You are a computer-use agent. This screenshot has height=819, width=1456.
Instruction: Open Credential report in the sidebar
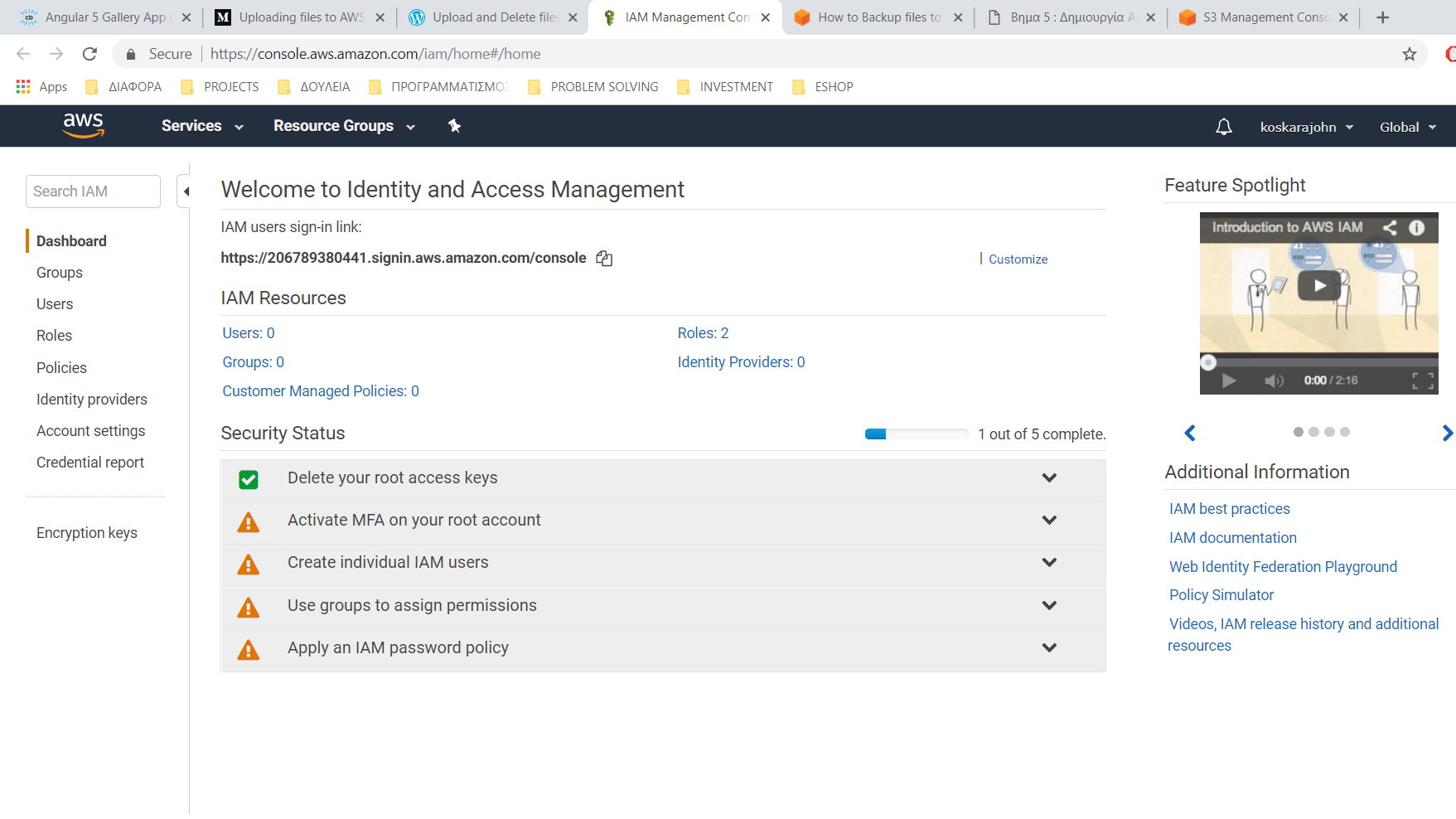(90, 463)
